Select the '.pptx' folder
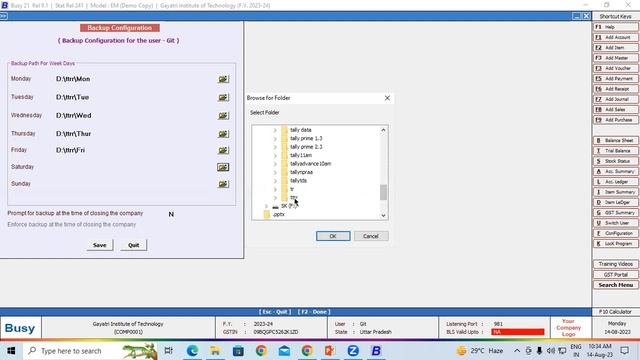Screen dimensions: 640x360 [279, 214]
